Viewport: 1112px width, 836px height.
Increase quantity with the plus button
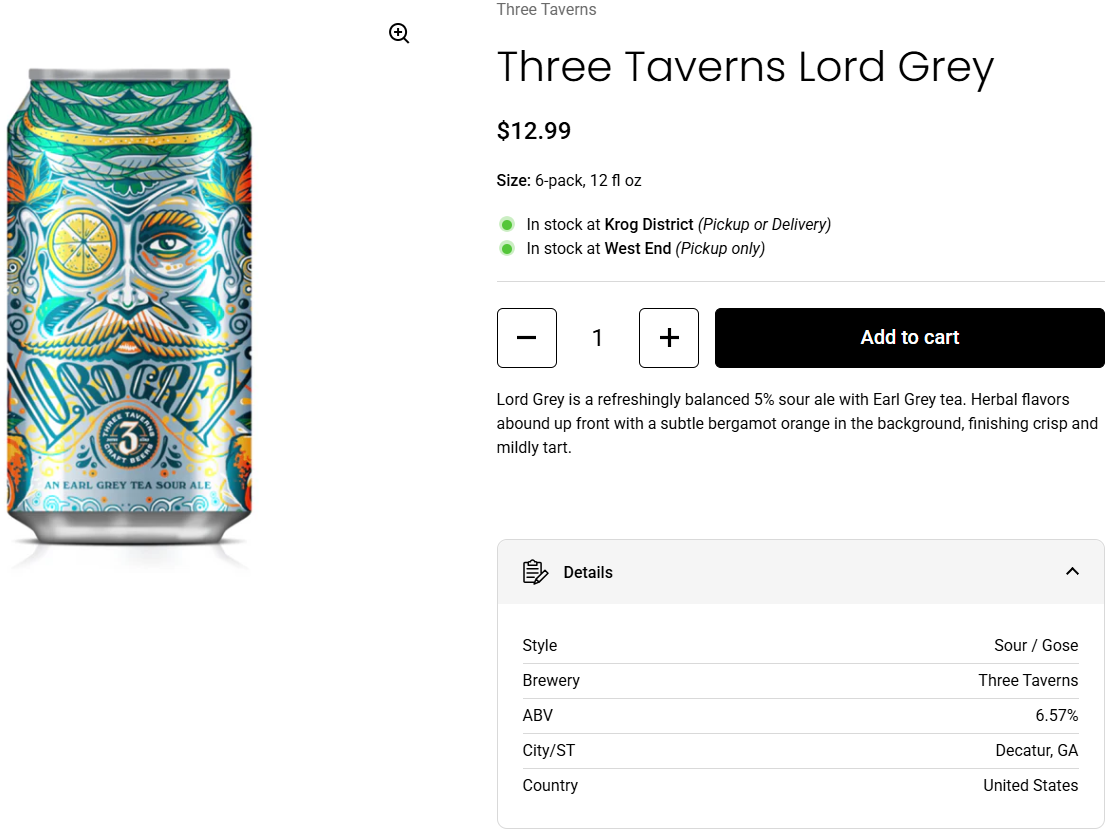pyautogui.click(x=669, y=338)
